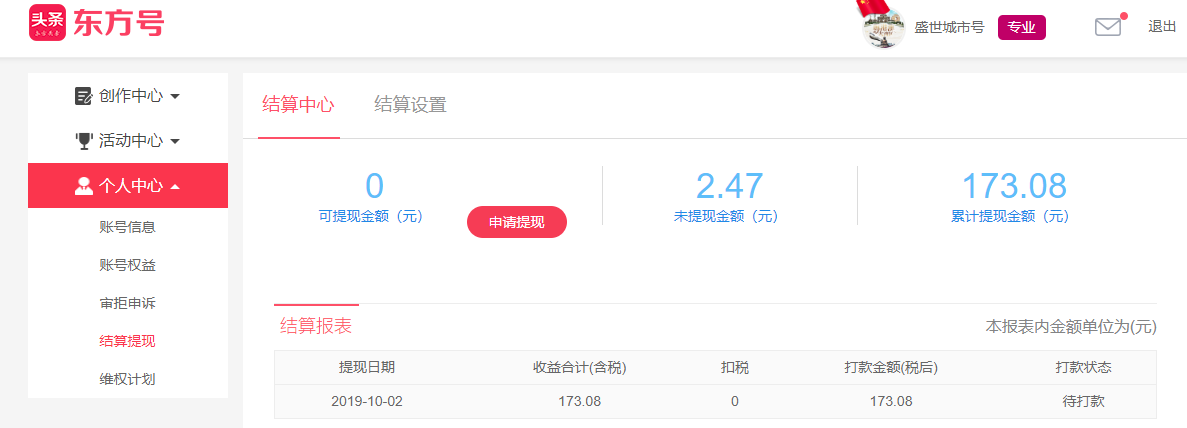
Task: Click the 个人中心 person icon
Action: (83, 186)
